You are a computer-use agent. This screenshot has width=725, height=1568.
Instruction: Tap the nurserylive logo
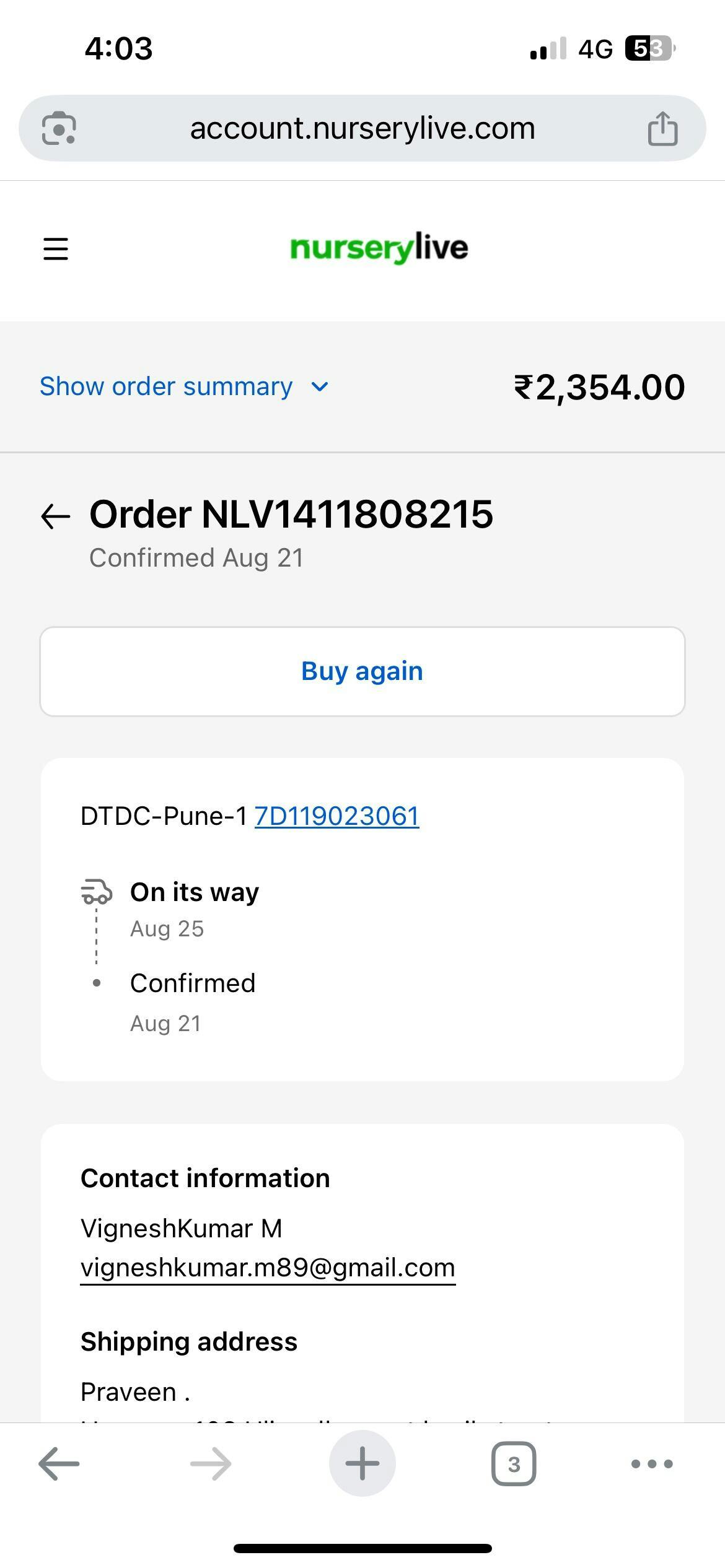(x=379, y=248)
